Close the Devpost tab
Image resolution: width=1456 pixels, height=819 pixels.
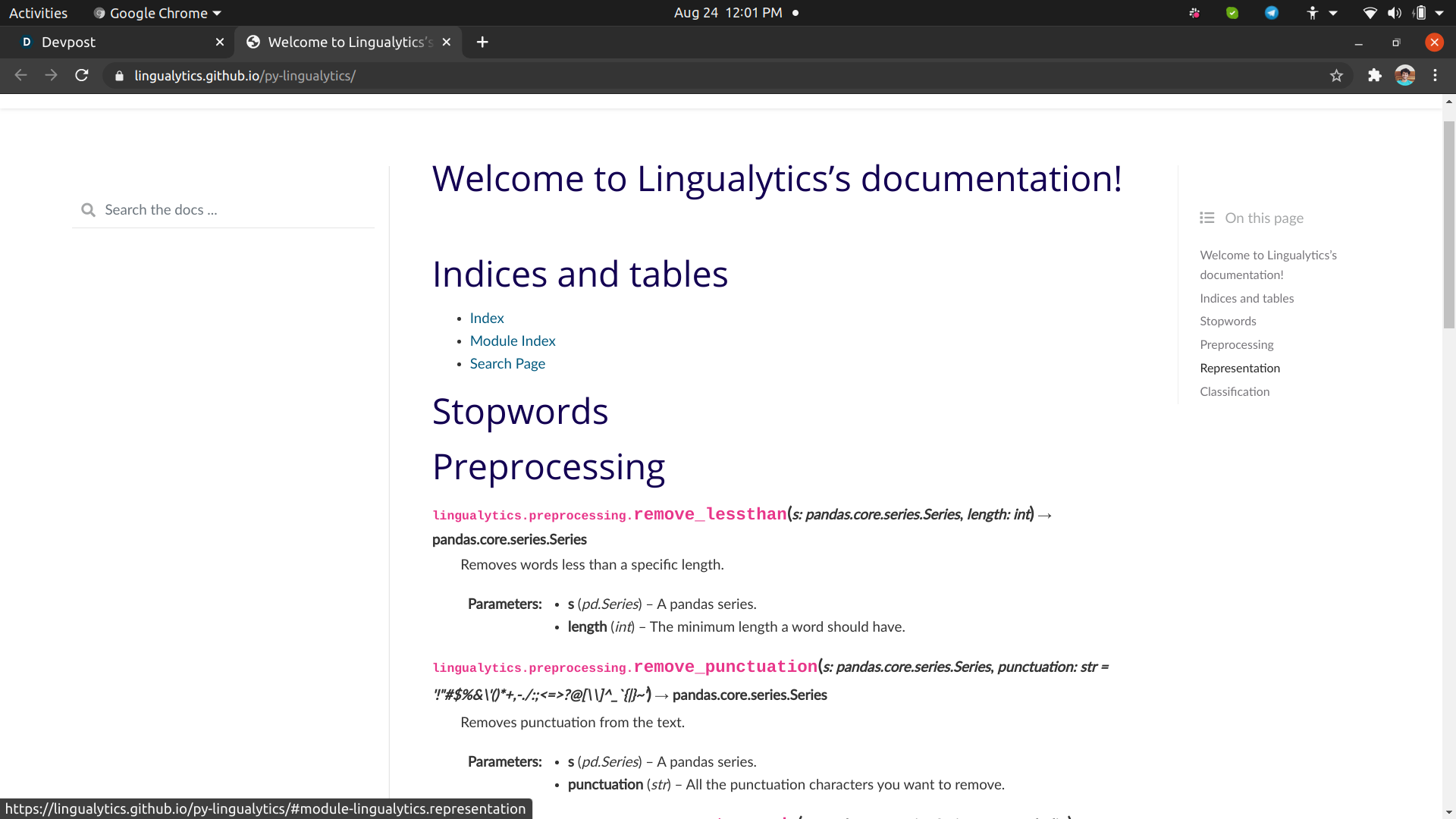pos(220,42)
